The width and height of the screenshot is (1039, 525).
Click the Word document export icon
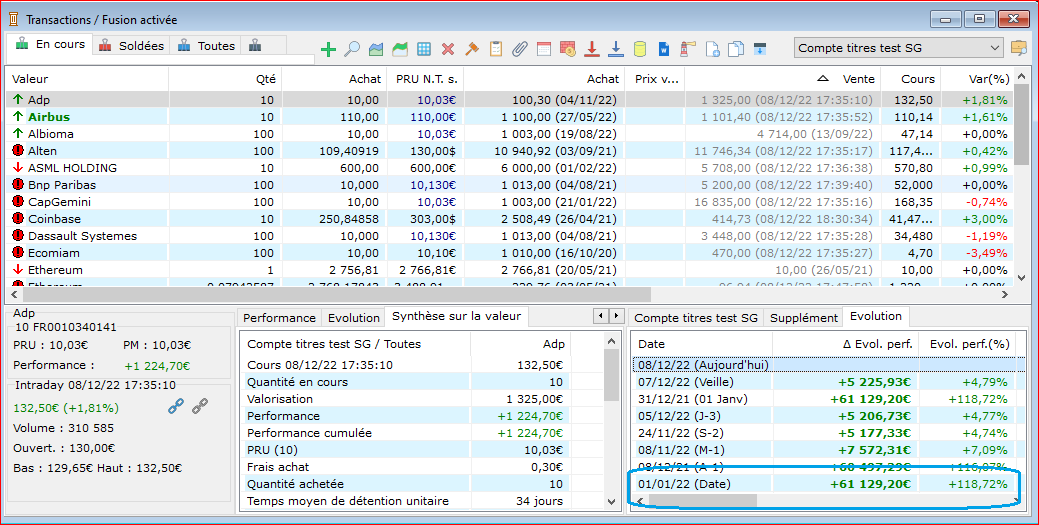[x=664, y=48]
